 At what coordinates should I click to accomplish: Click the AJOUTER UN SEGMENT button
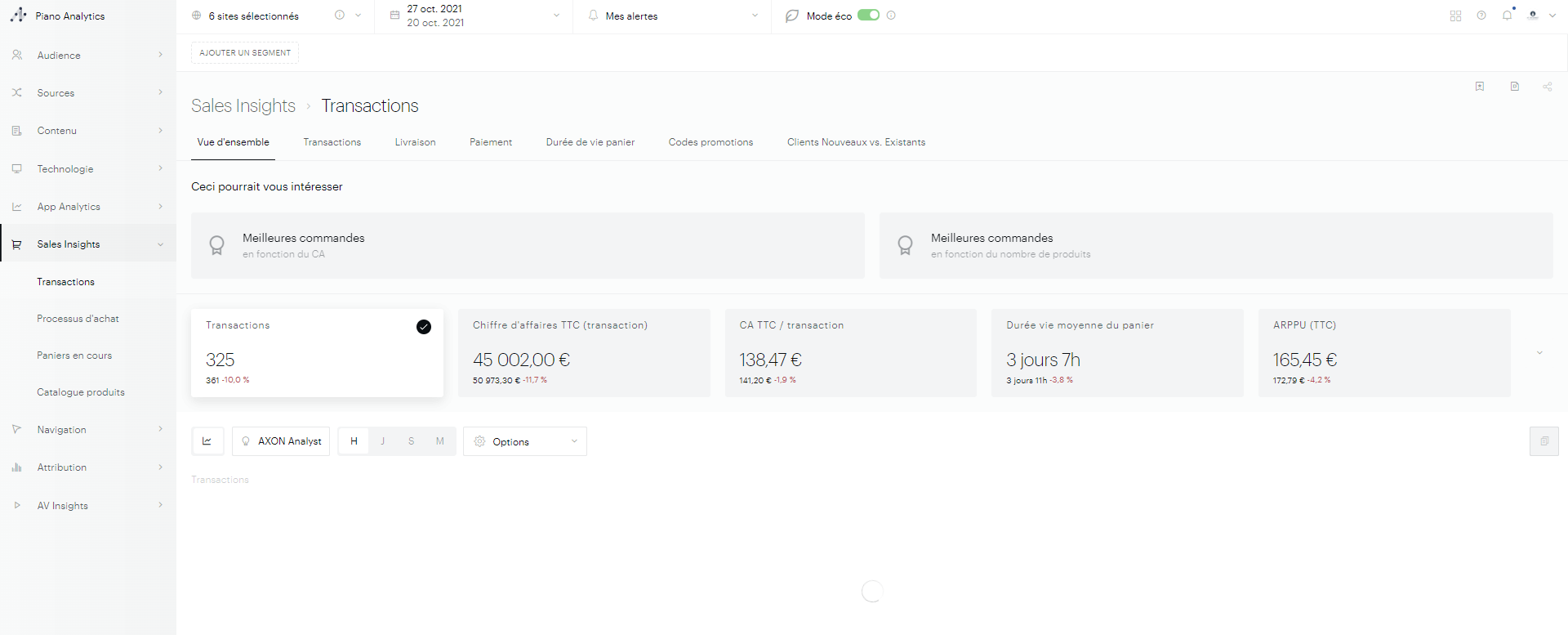[245, 53]
